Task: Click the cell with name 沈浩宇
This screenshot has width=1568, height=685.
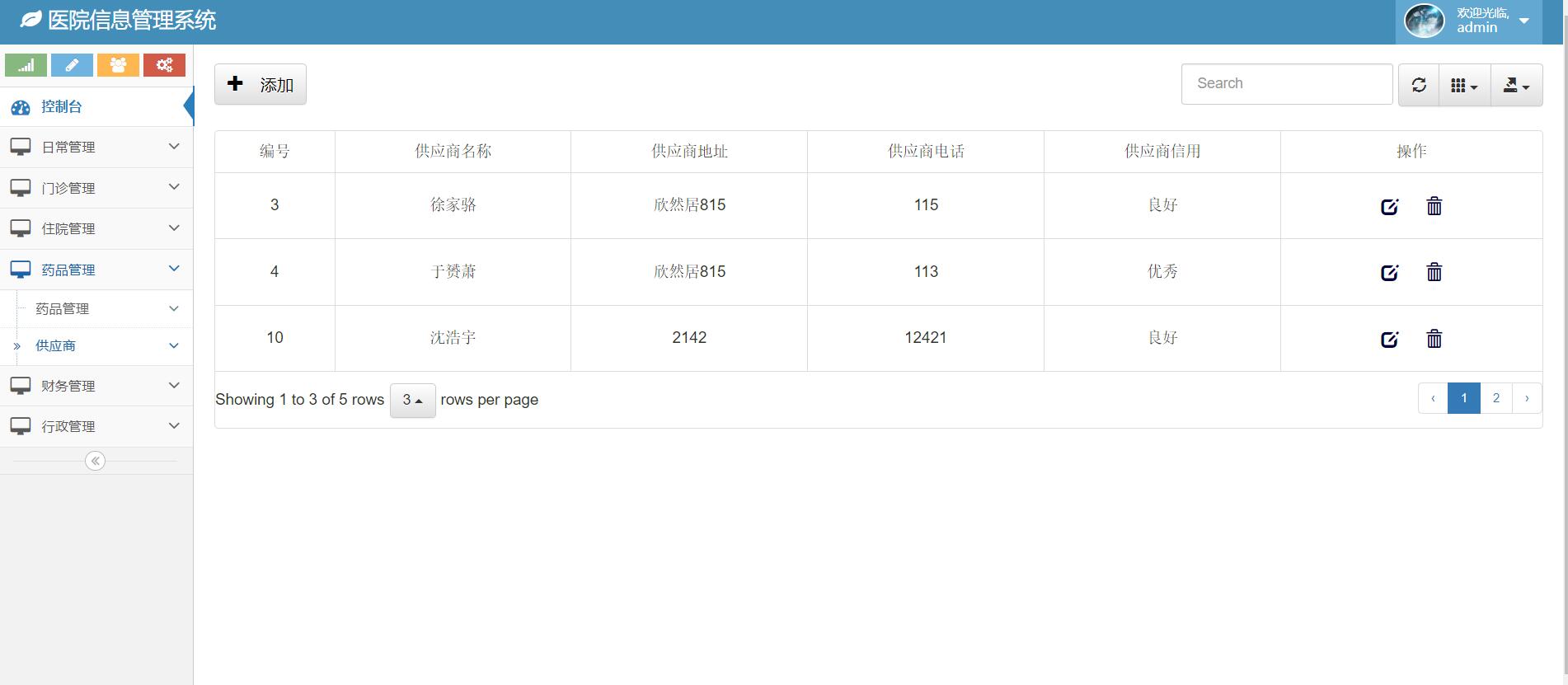Action: pos(453,338)
